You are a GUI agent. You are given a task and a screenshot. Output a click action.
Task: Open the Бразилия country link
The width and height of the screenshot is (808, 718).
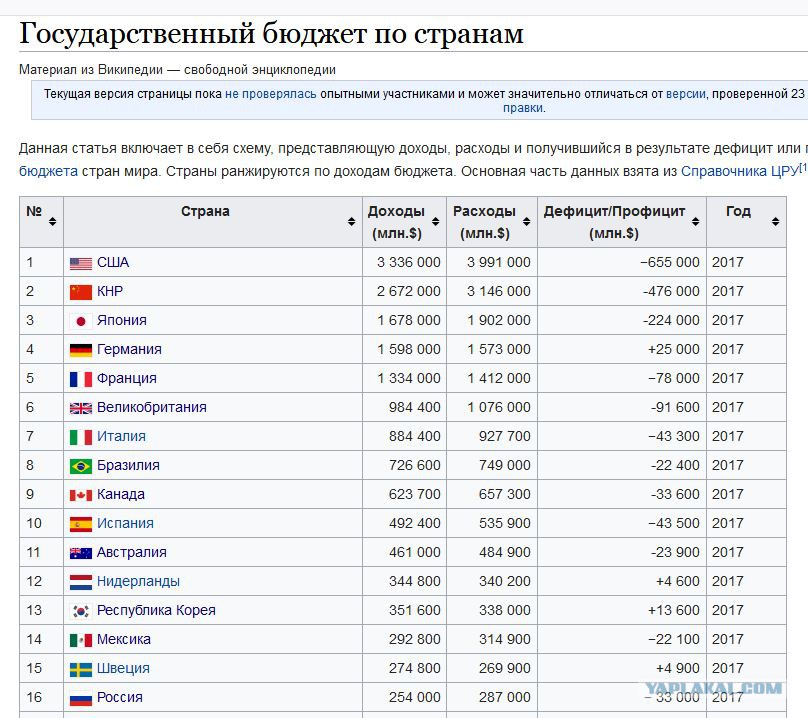pyautogui.click(x=128, y=465)
